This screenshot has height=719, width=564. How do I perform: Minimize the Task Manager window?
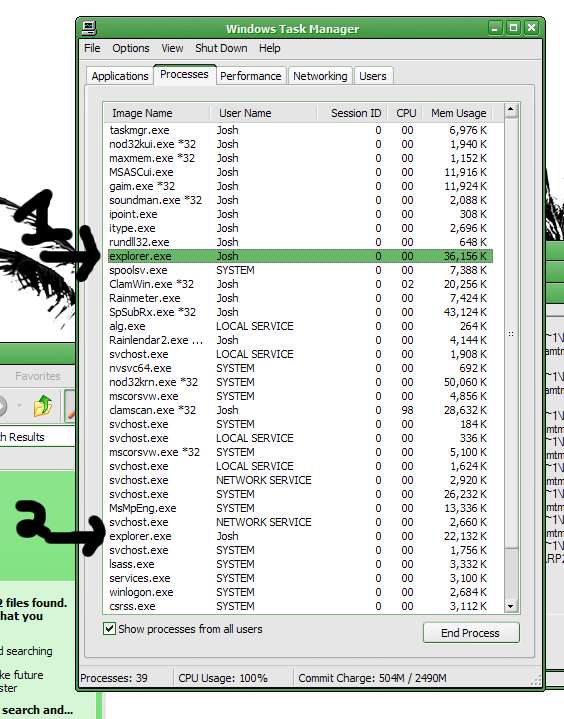coord(495,28)
